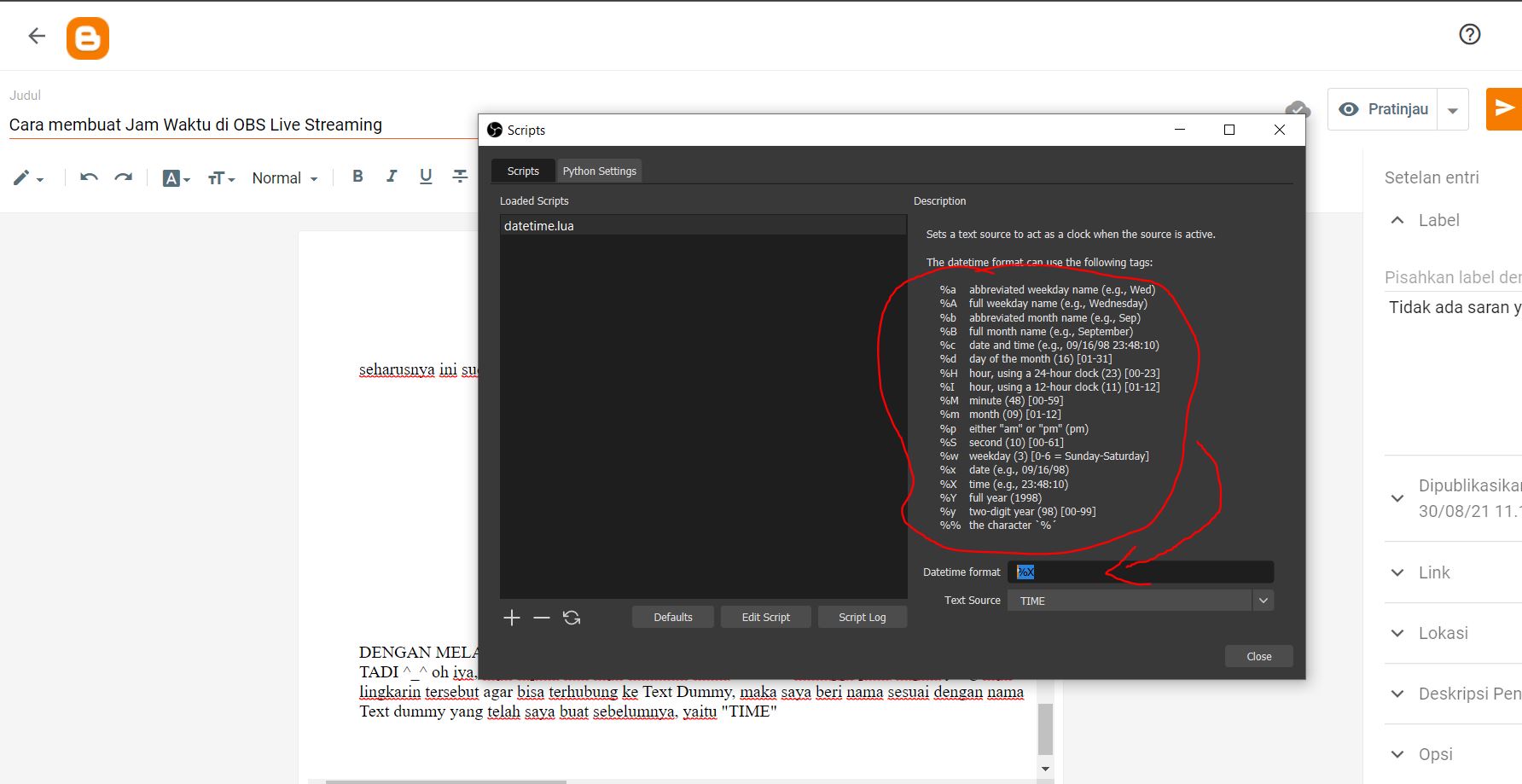Click the "Loaded Scripts" label

coord(534,200)
